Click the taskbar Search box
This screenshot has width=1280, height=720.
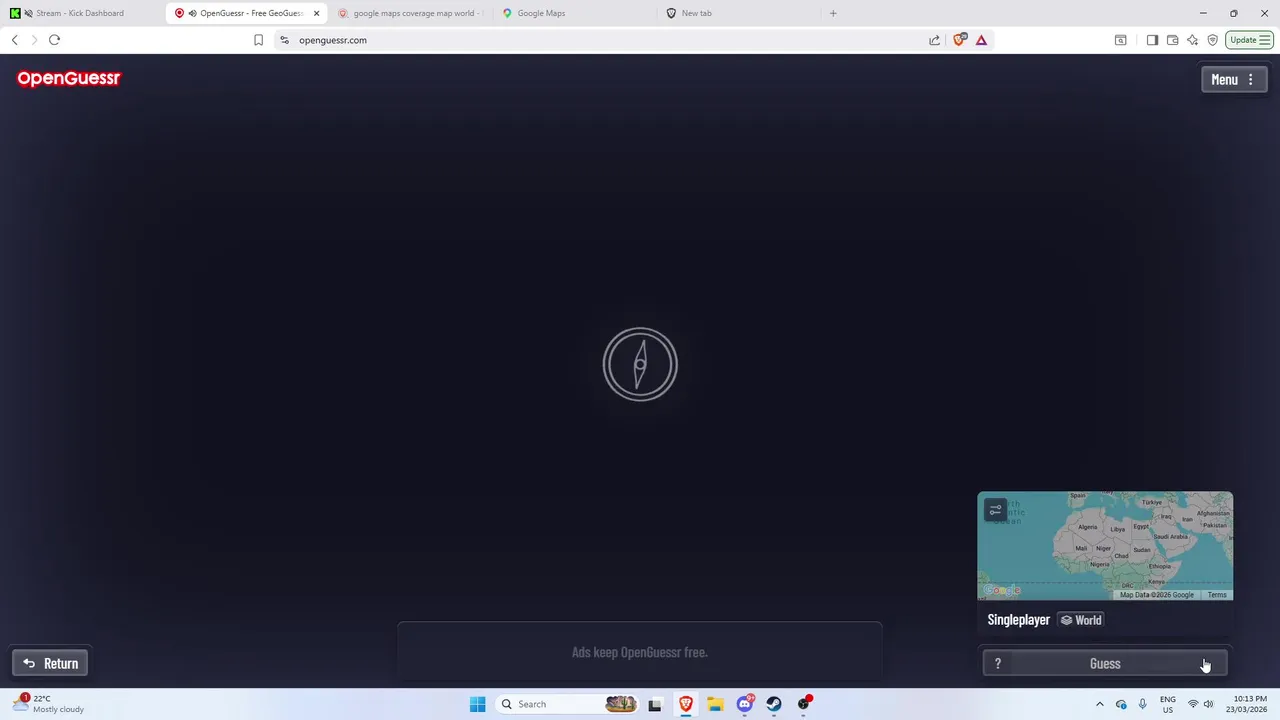pos(570,704)
